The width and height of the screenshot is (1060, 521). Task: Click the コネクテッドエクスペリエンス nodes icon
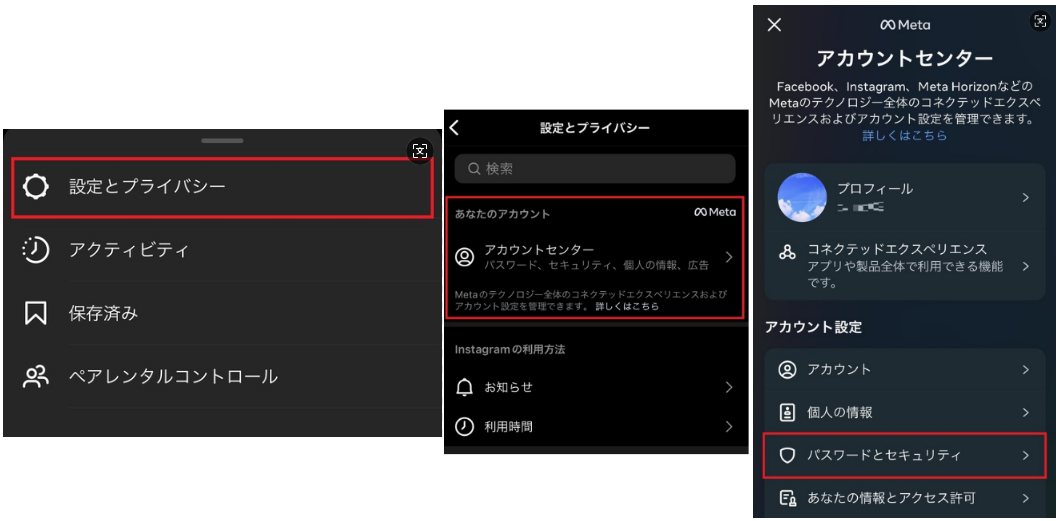click(787, 253)
